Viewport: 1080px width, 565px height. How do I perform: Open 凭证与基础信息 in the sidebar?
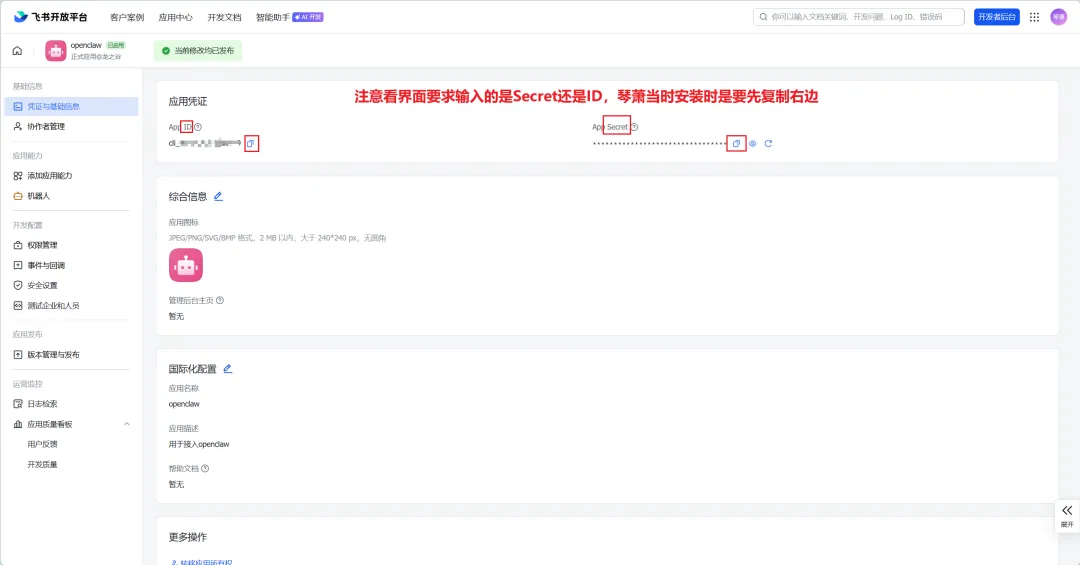pos(72,106)
